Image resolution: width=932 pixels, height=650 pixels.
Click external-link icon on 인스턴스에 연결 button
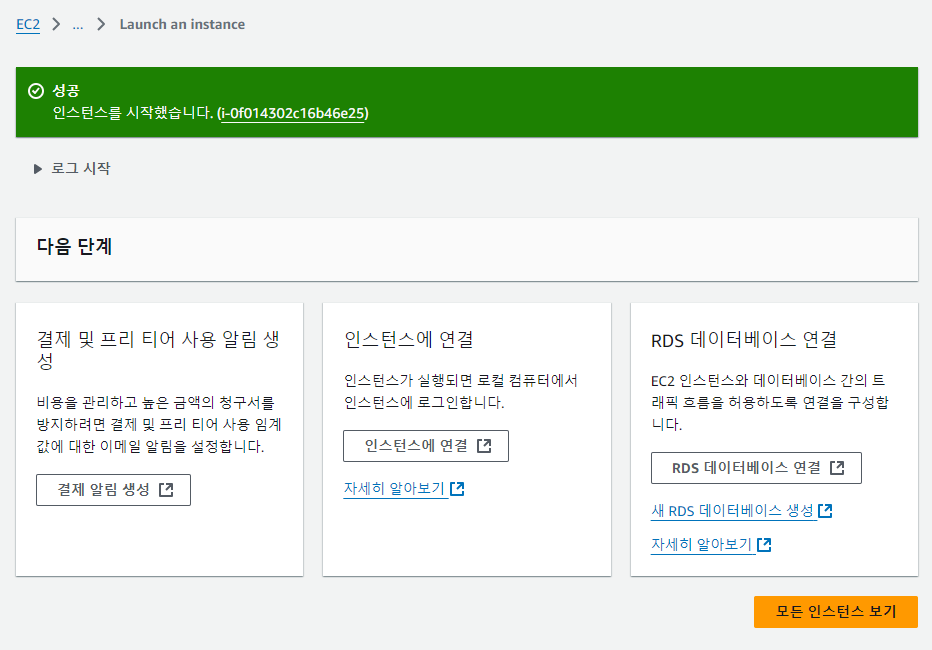coord(484,446)
